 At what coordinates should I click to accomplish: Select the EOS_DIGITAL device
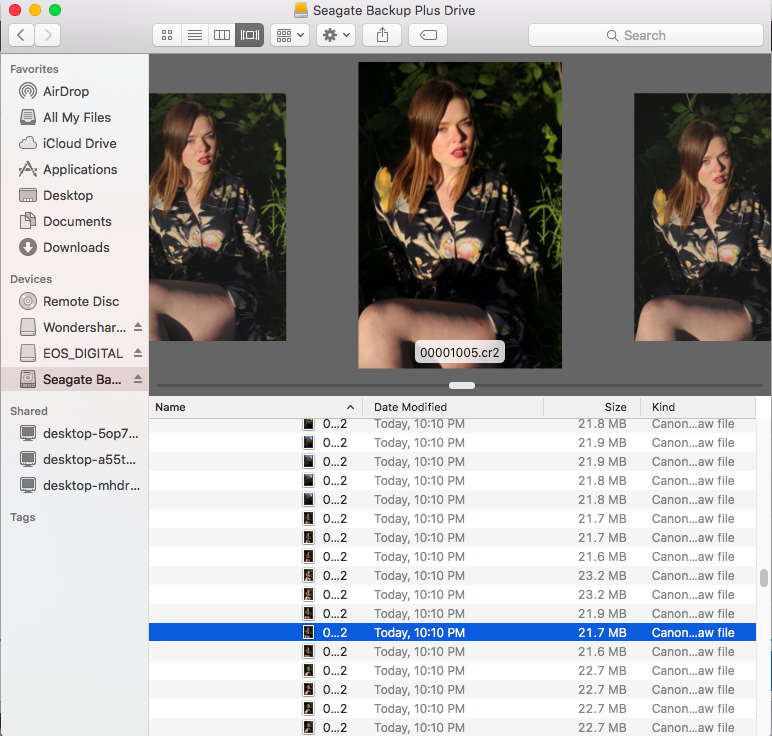tap(72, 353)
